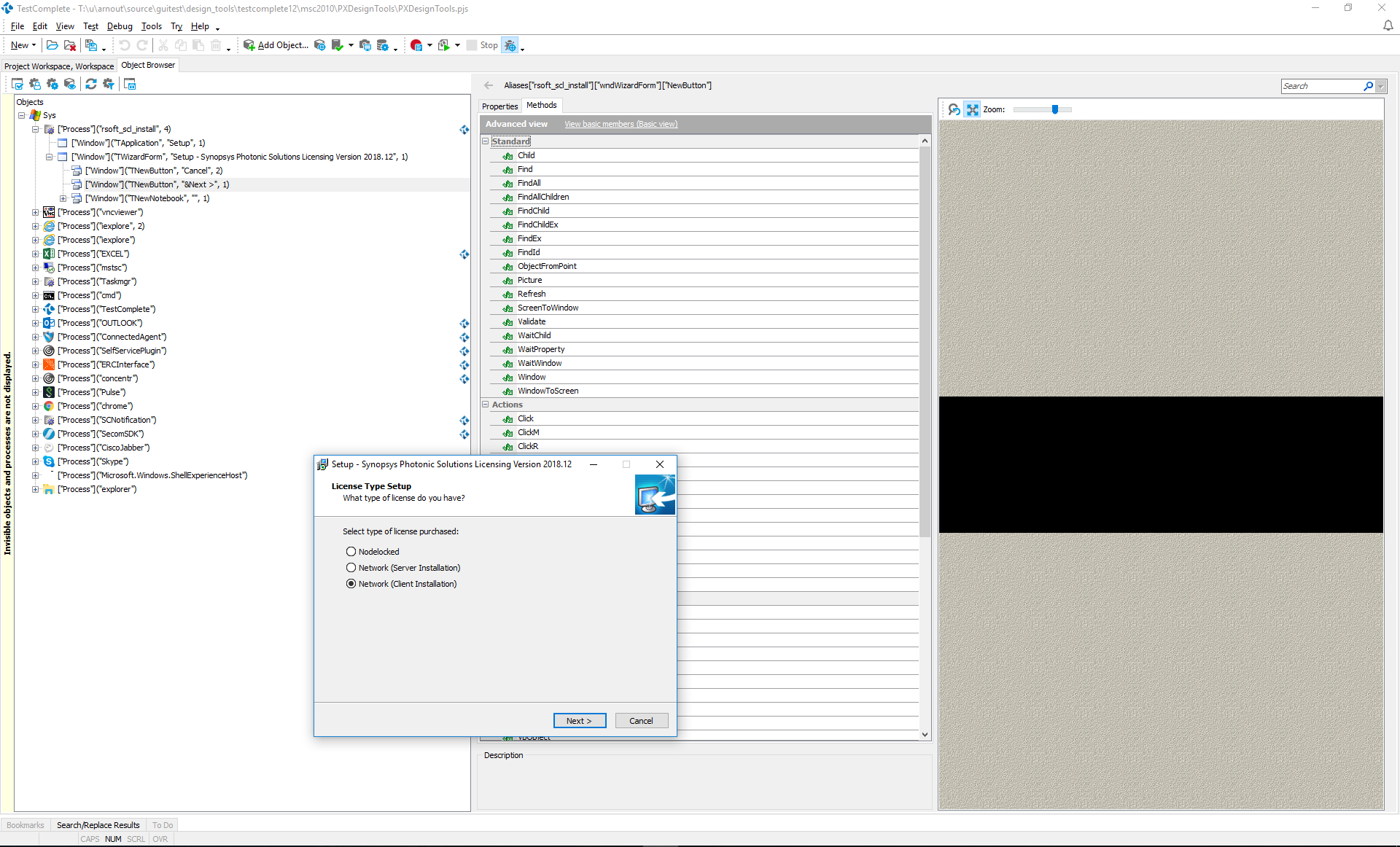The image size is (1400, 847).
Task: Open the Tools menu
Action: coord(151,26)
